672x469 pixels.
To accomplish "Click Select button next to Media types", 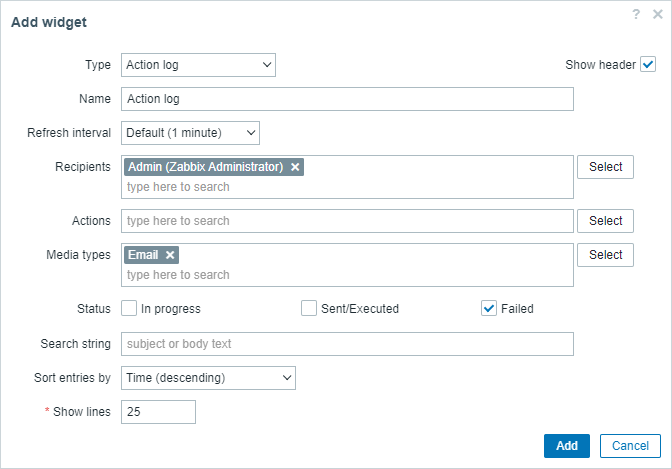I will click(605, 255).
